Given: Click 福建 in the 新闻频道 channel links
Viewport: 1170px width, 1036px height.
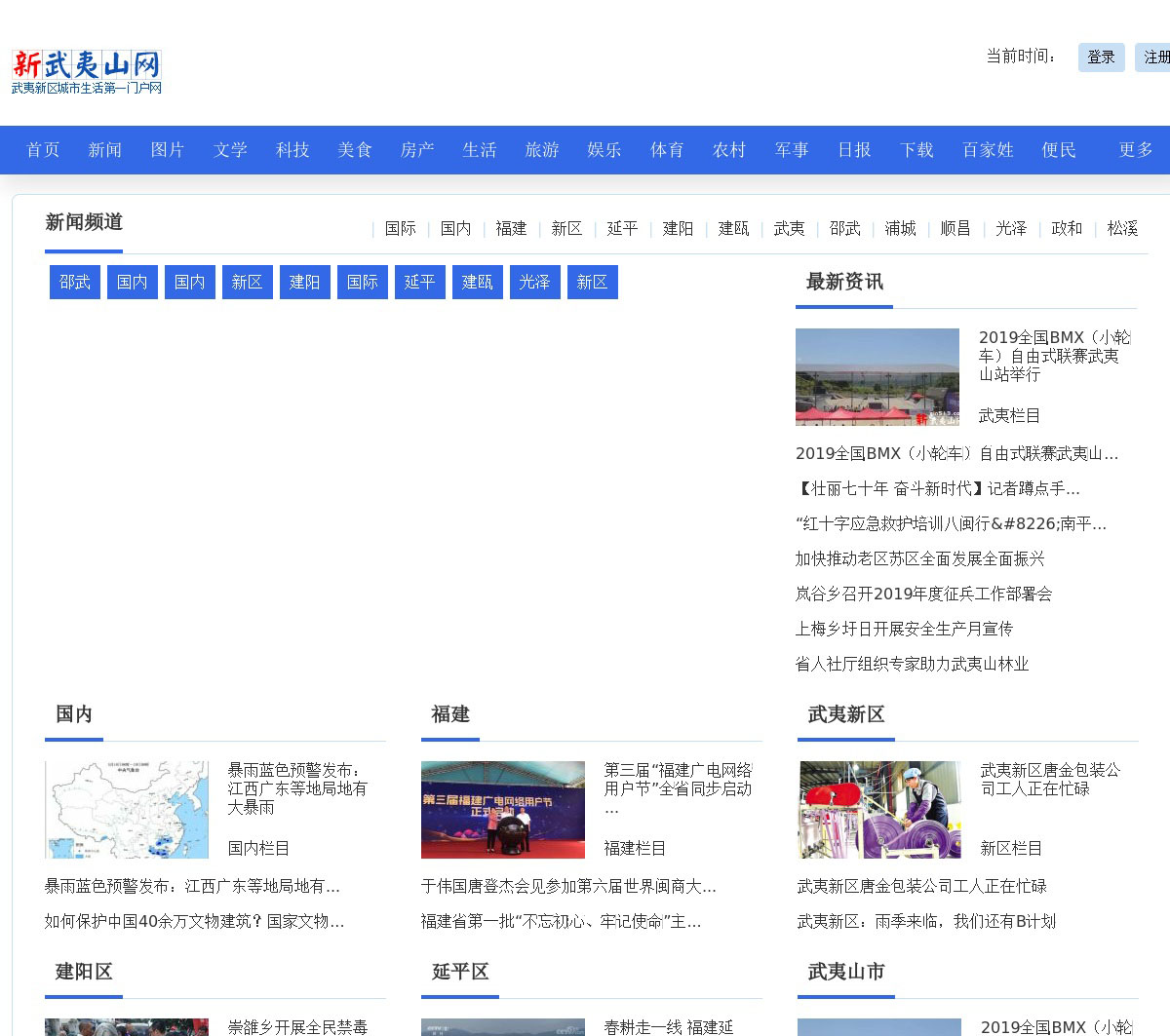Looking at the screenshot, I should (511, 228).
